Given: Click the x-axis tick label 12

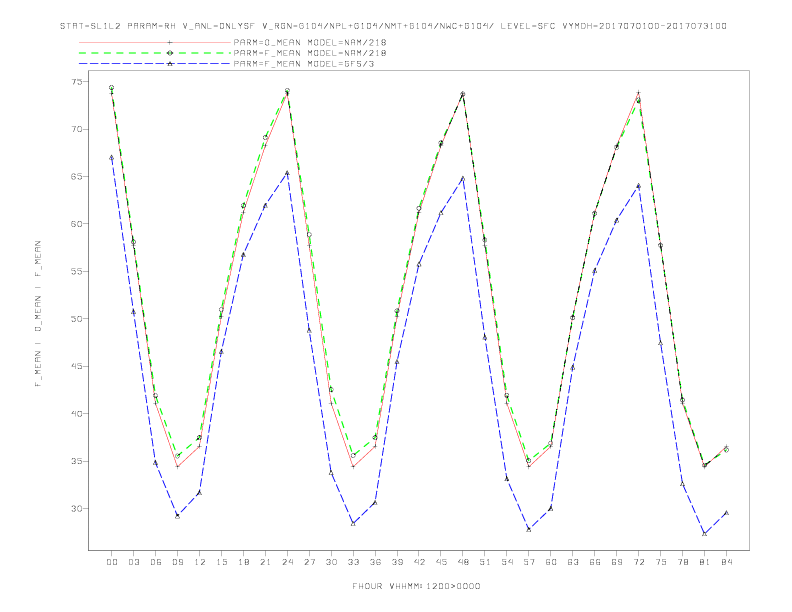Looking at the screenshot, I should coord(200,562).
